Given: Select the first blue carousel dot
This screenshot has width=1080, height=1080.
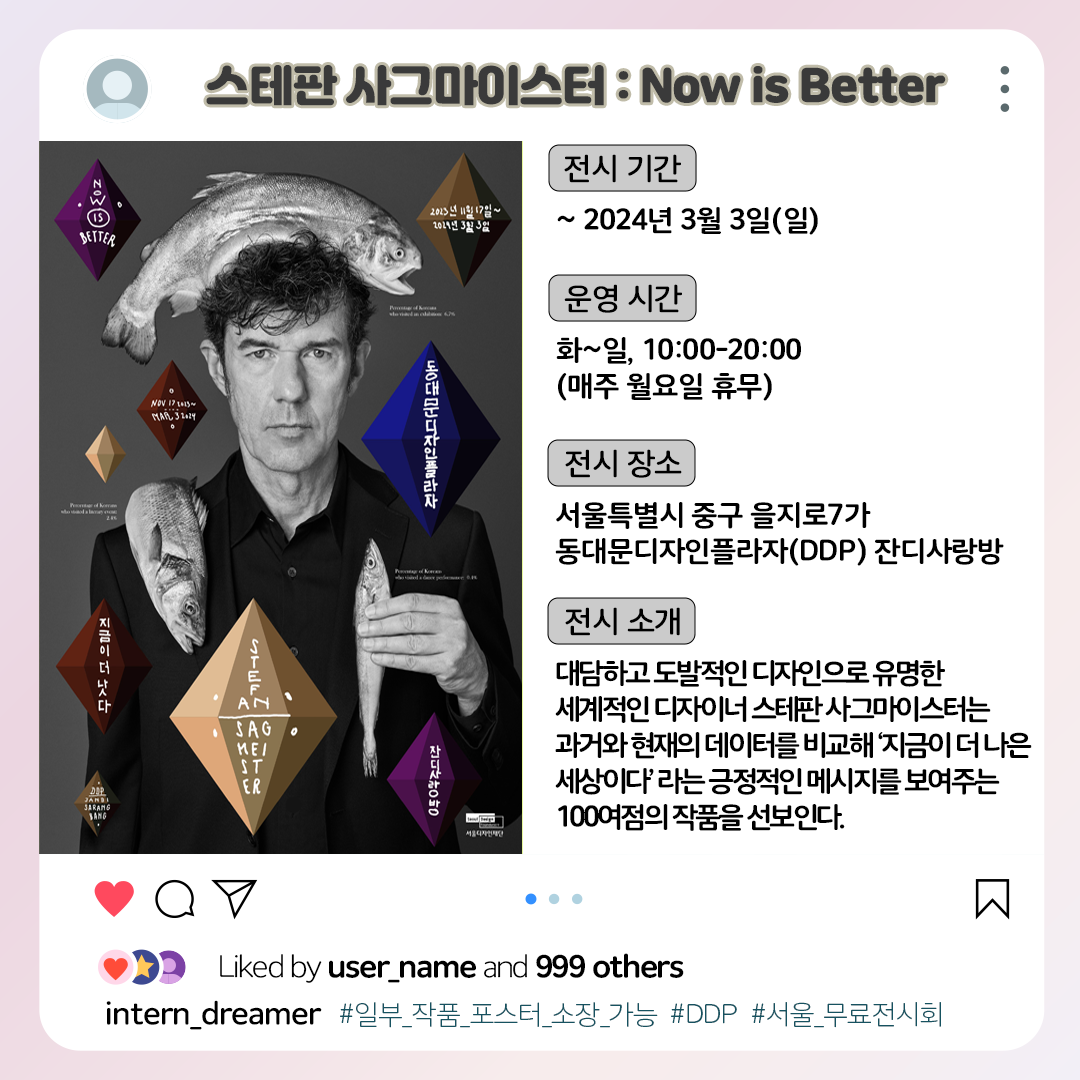Looking at the screenshot, I should click(x=530, y=899).
